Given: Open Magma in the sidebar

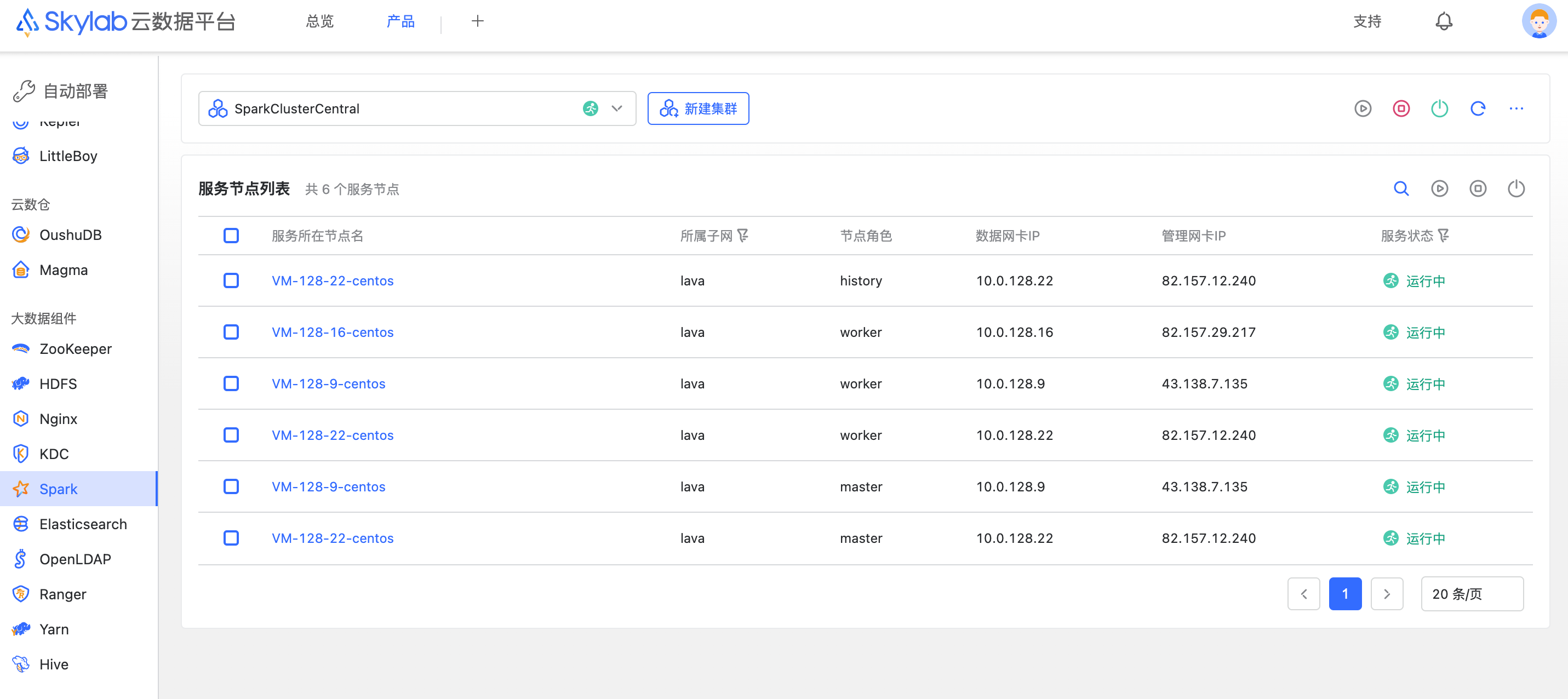Looking at the screenshot, I should click(x=79, y=270).
